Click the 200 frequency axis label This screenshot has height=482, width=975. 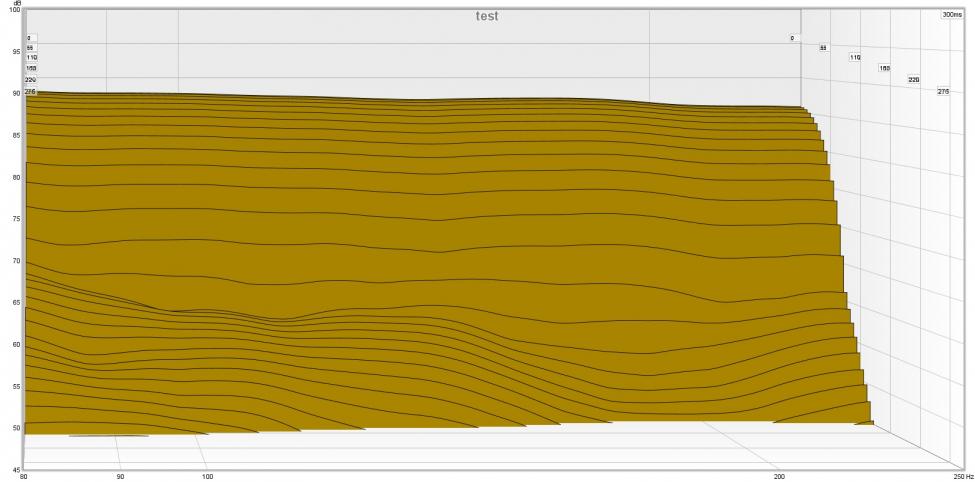(779, 477)
